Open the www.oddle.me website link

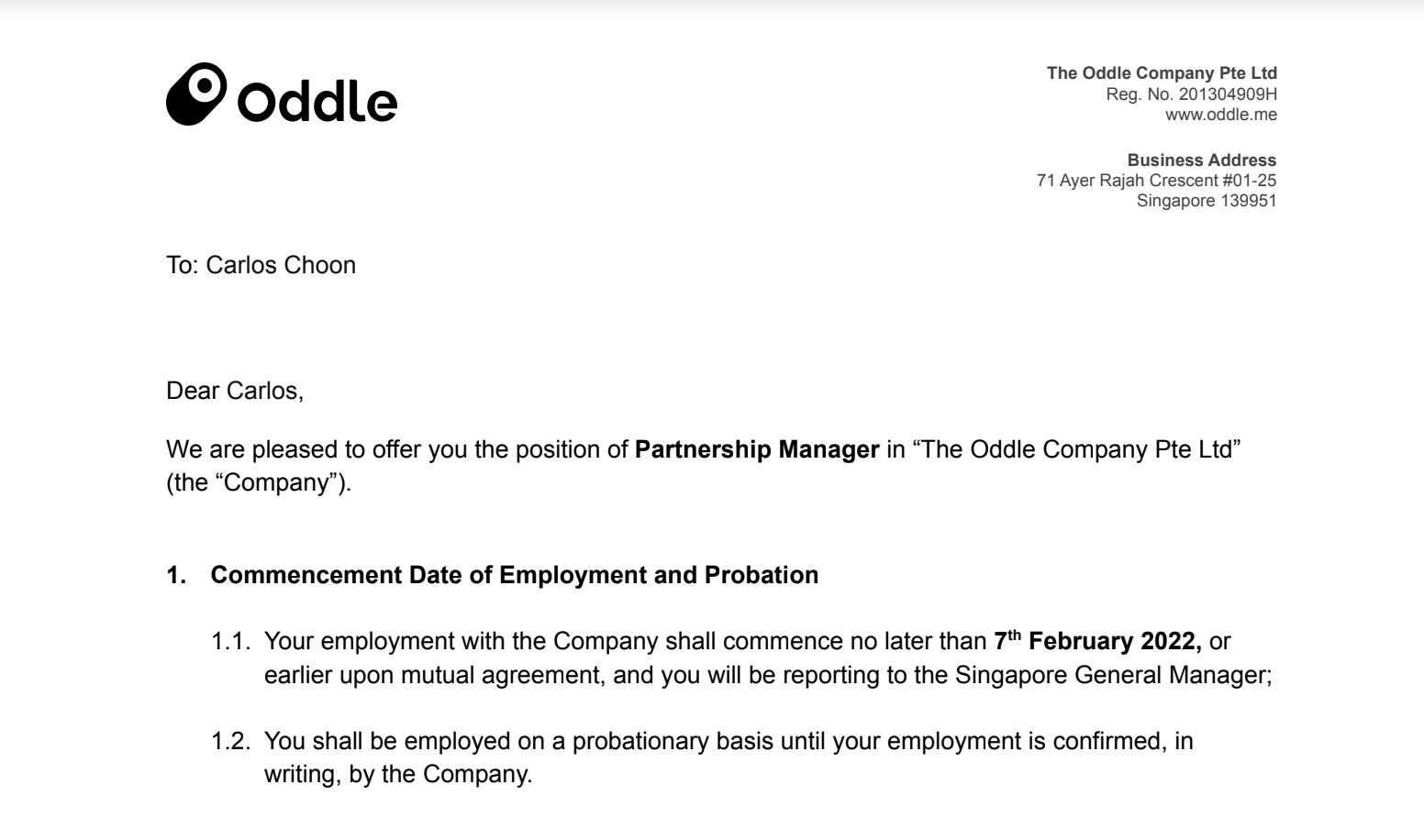pyautogui.click(x=1220, y=115)
